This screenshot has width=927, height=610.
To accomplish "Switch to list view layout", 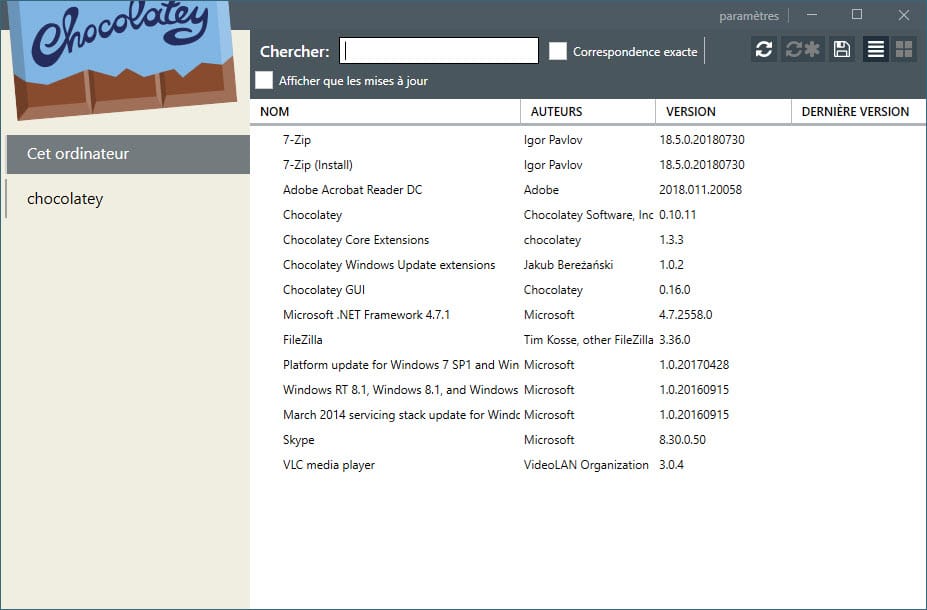I will click(876, 49).
